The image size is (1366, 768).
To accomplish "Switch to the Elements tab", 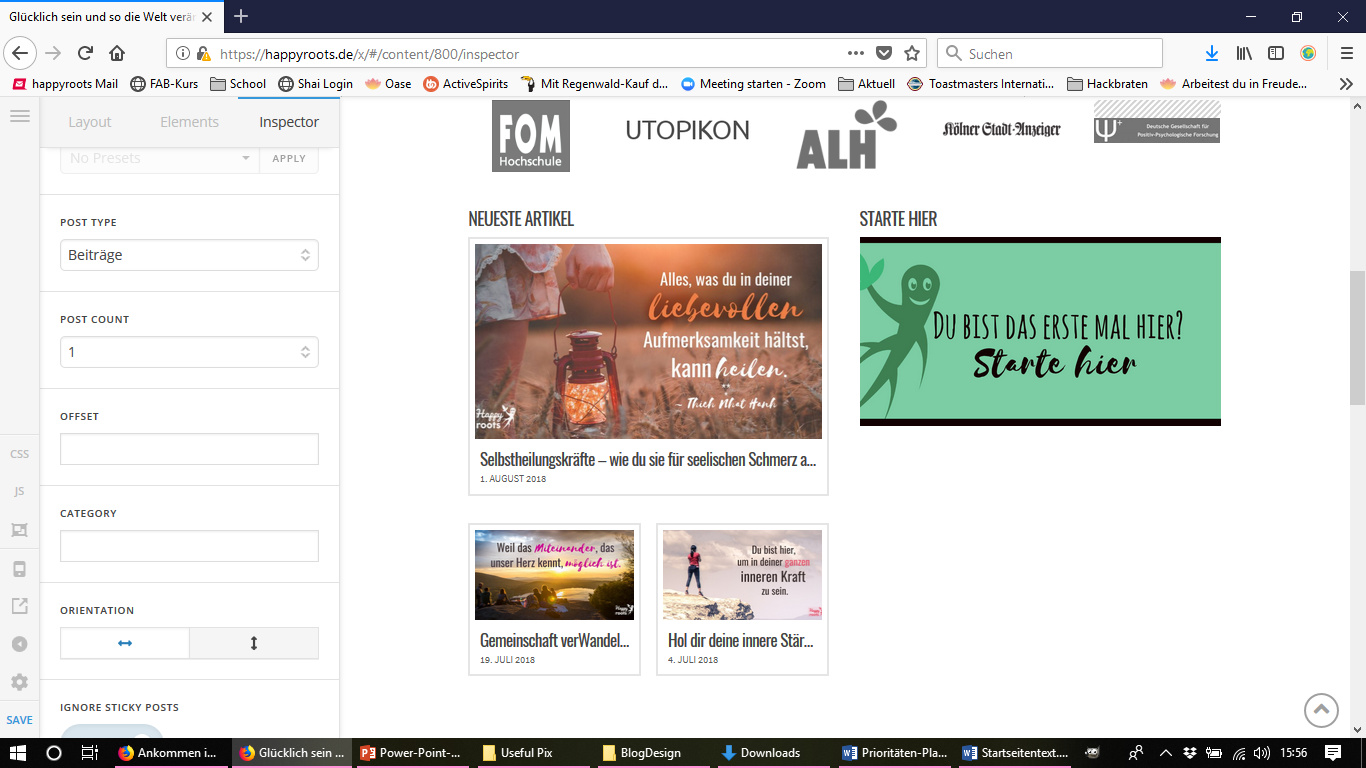I will click(189, 122).
